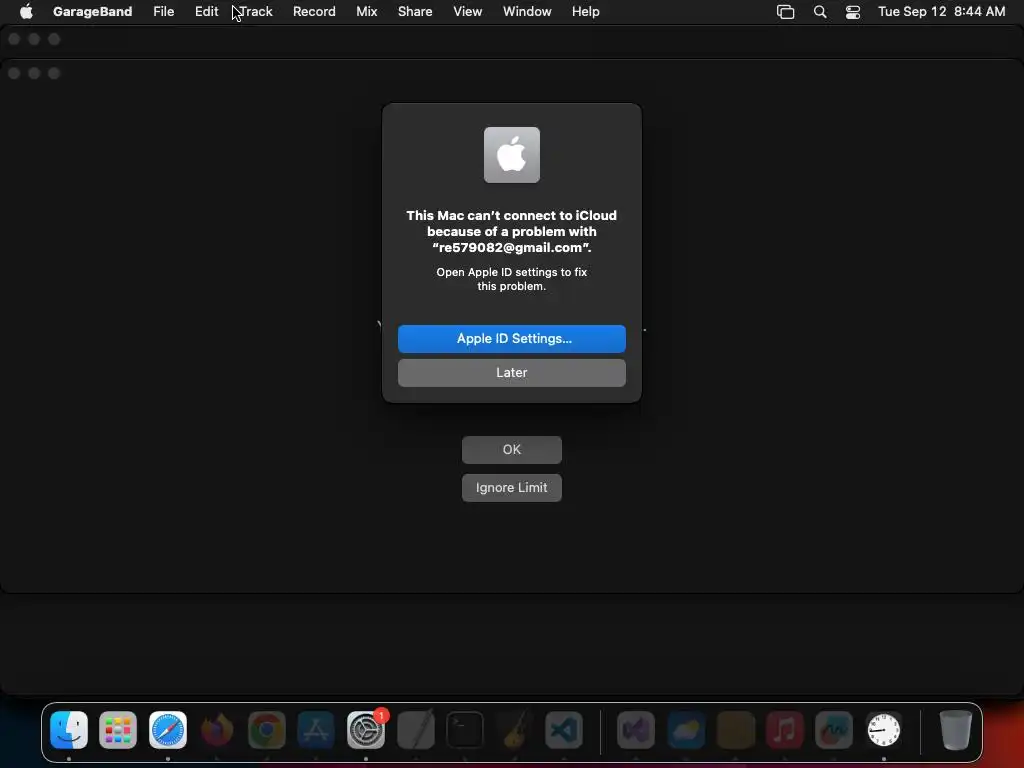The width and height of the screenshot is (1024, 768).
Task: Open the Clock app from the Dock
Action: [x=884, y=729]
